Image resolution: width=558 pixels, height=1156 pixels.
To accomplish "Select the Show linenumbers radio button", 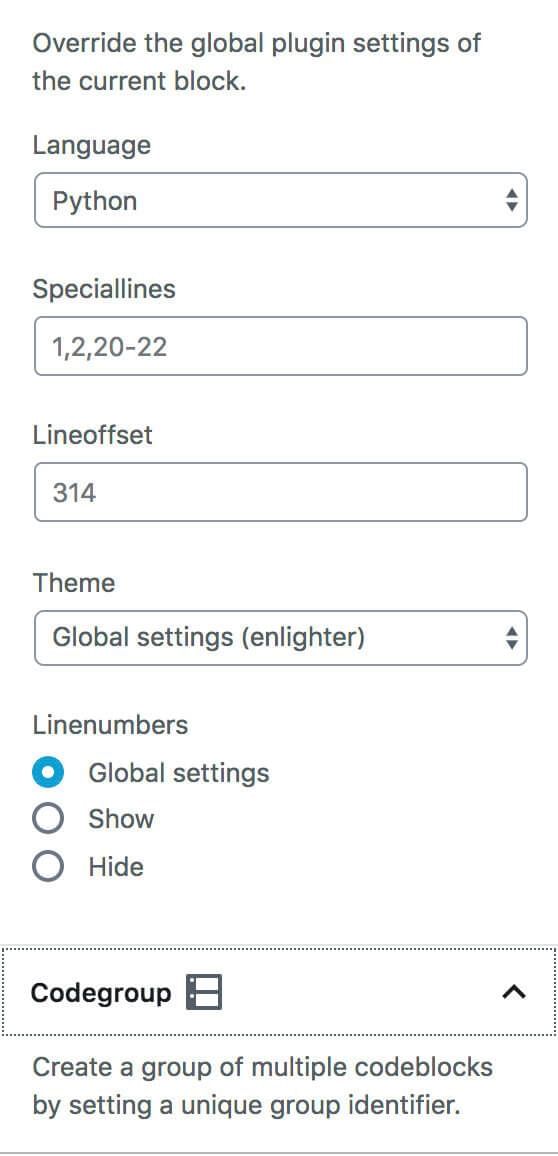I will [48, 819].
